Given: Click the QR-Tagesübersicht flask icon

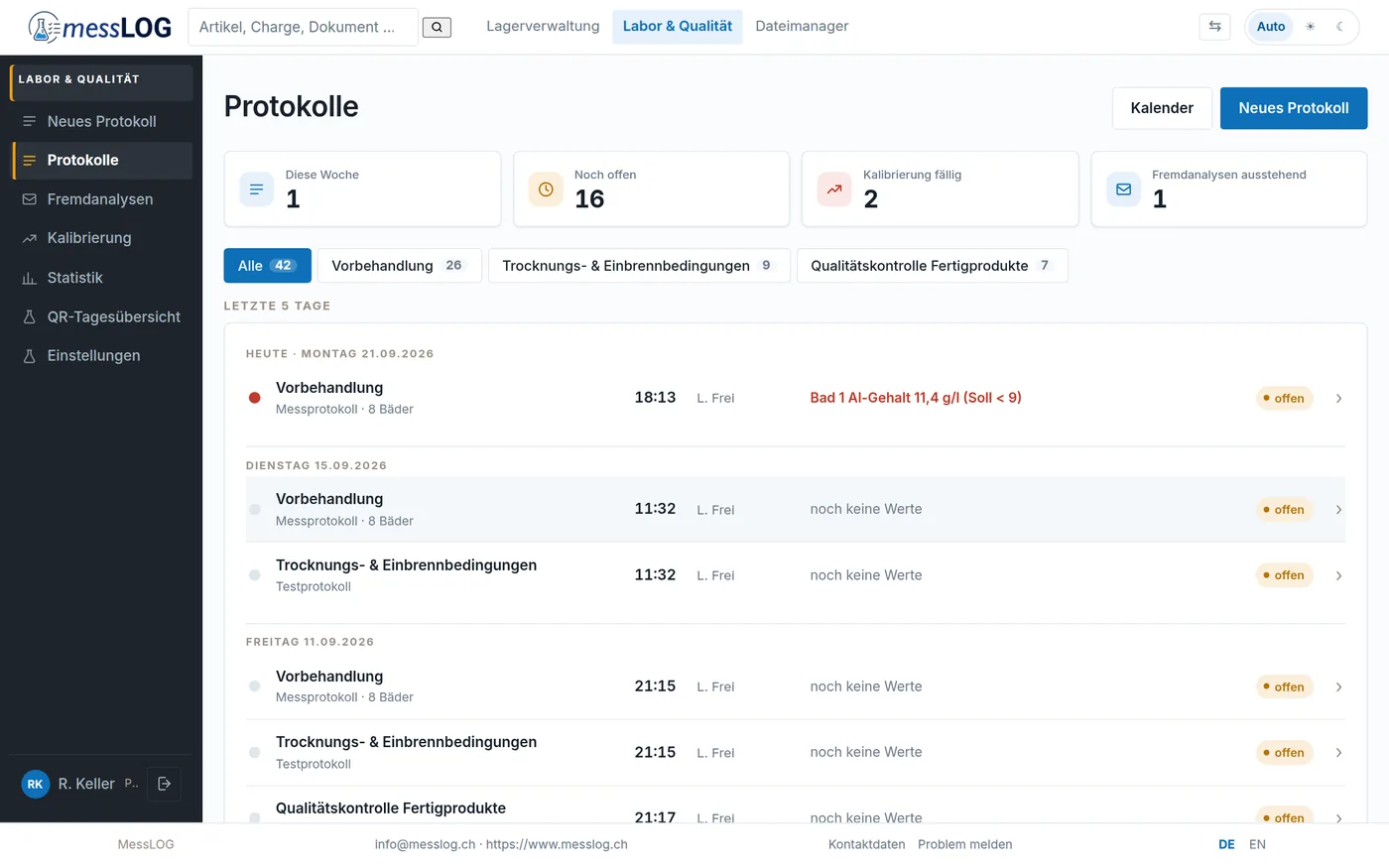Looking at the screenshot, I should 30,316.
